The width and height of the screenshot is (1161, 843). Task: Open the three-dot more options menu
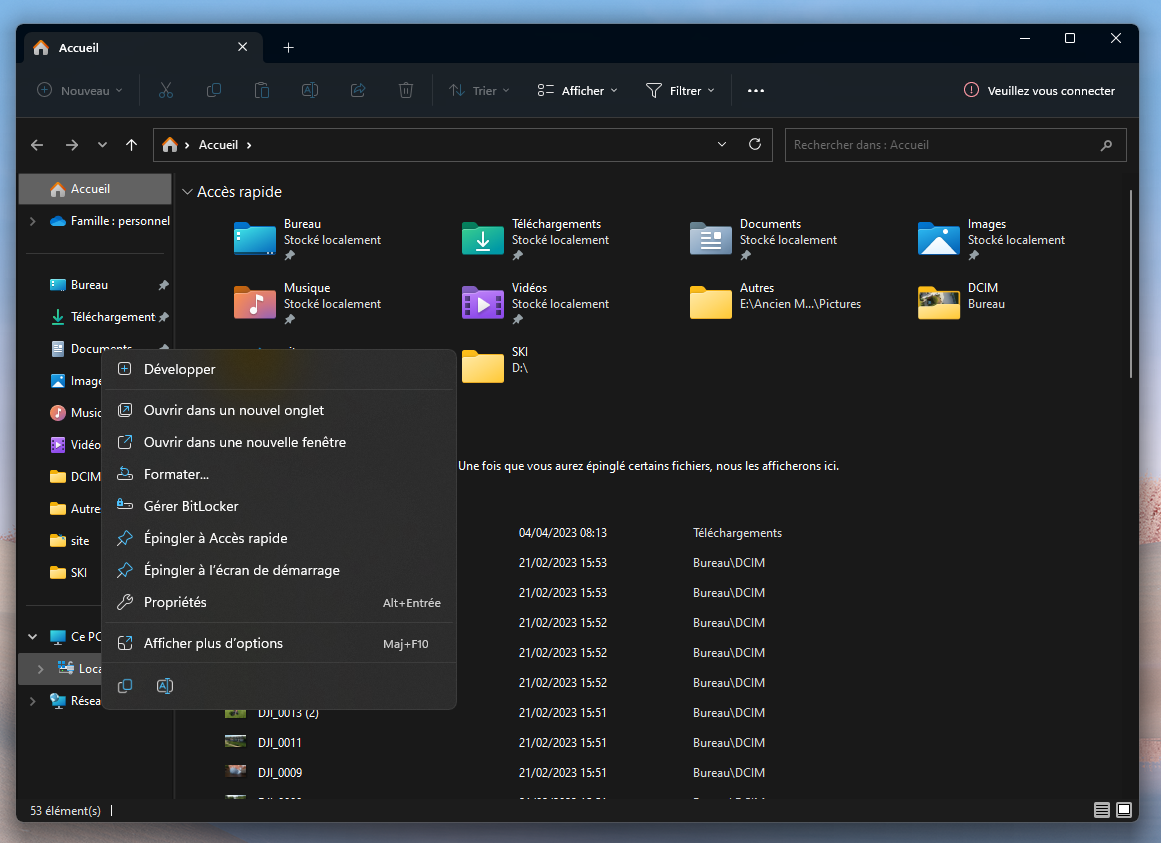[x=756, y=91]
